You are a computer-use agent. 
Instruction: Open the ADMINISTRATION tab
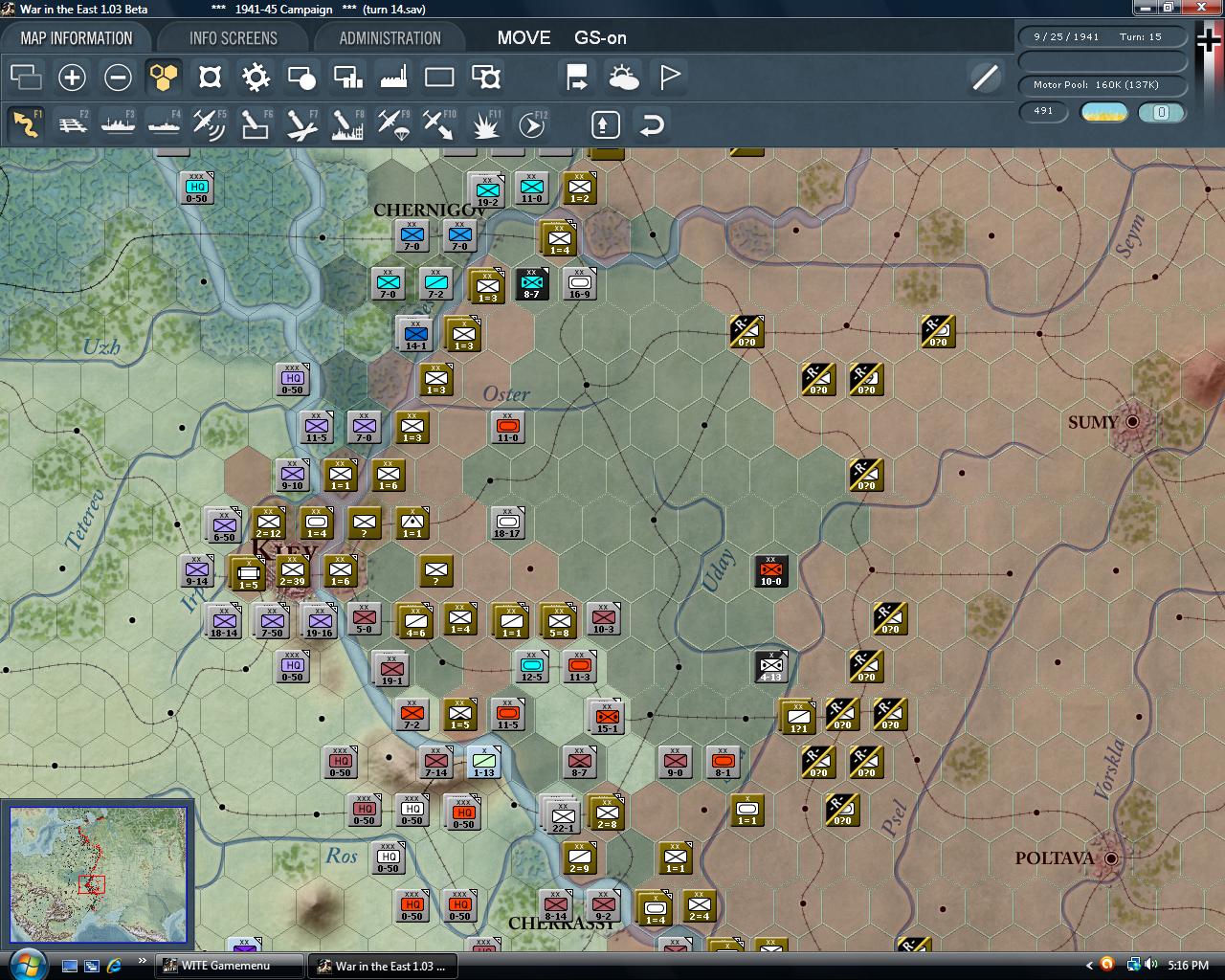pyautogui.click(x=390, y=38)
